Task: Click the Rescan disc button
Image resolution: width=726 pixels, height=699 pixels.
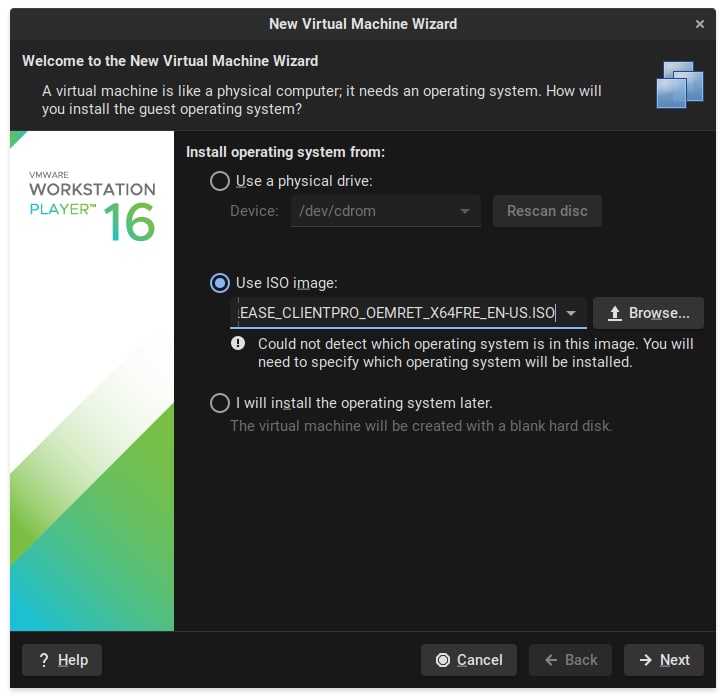Action: tap(547, 211)
